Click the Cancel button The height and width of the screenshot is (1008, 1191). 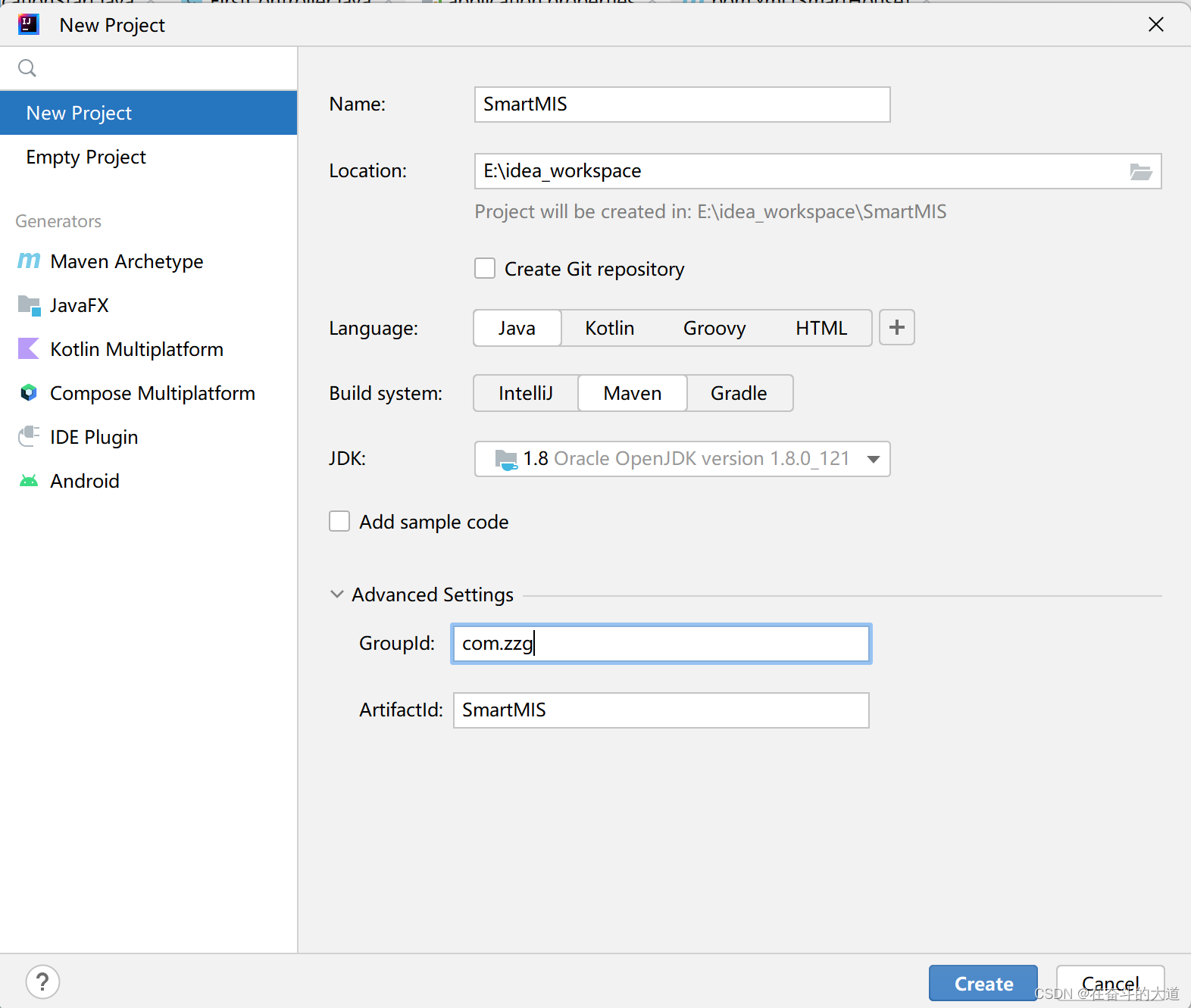click(x=1110, y=983)
